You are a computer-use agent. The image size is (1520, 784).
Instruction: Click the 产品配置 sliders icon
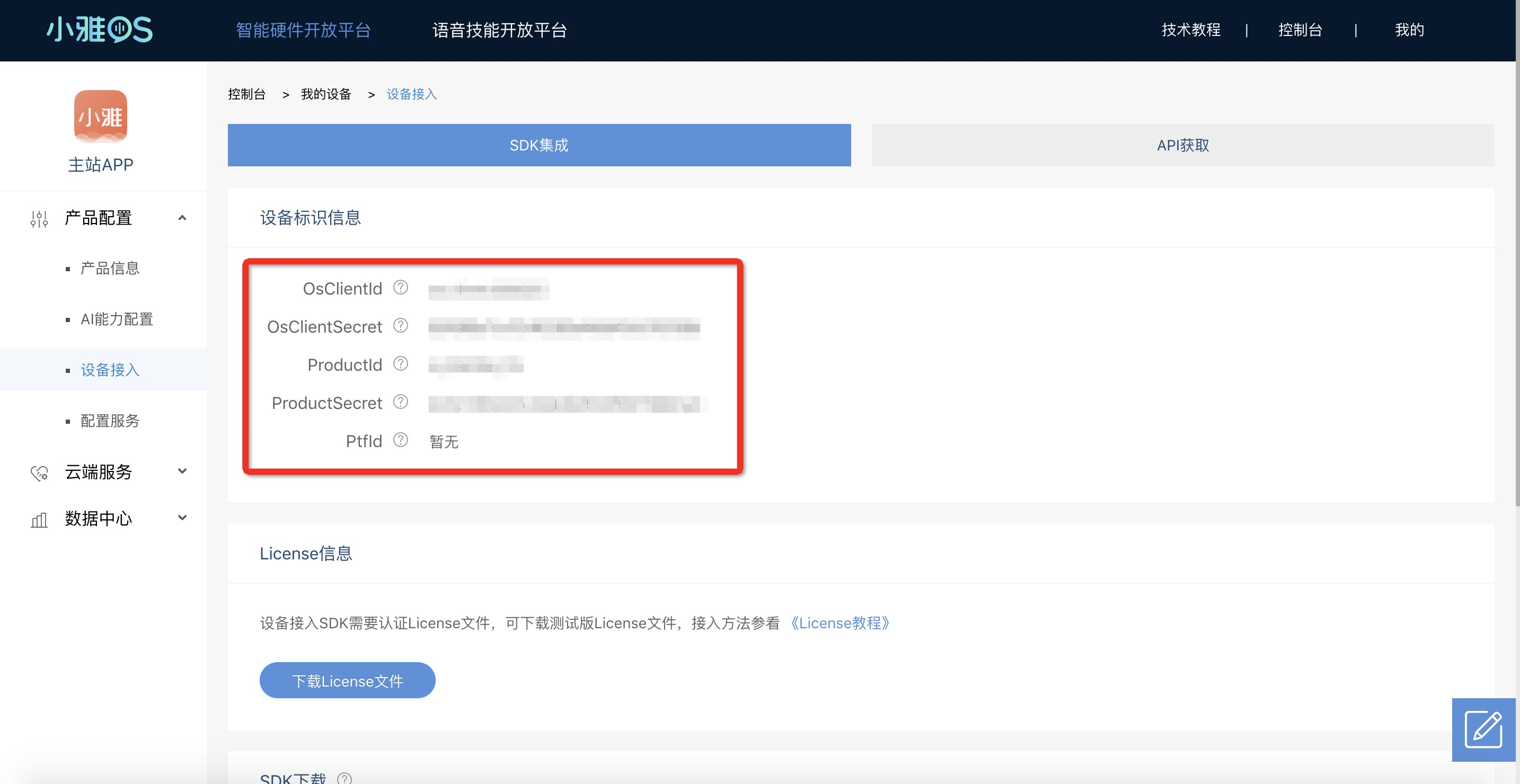pyautogui.click(x=39, y=219)
